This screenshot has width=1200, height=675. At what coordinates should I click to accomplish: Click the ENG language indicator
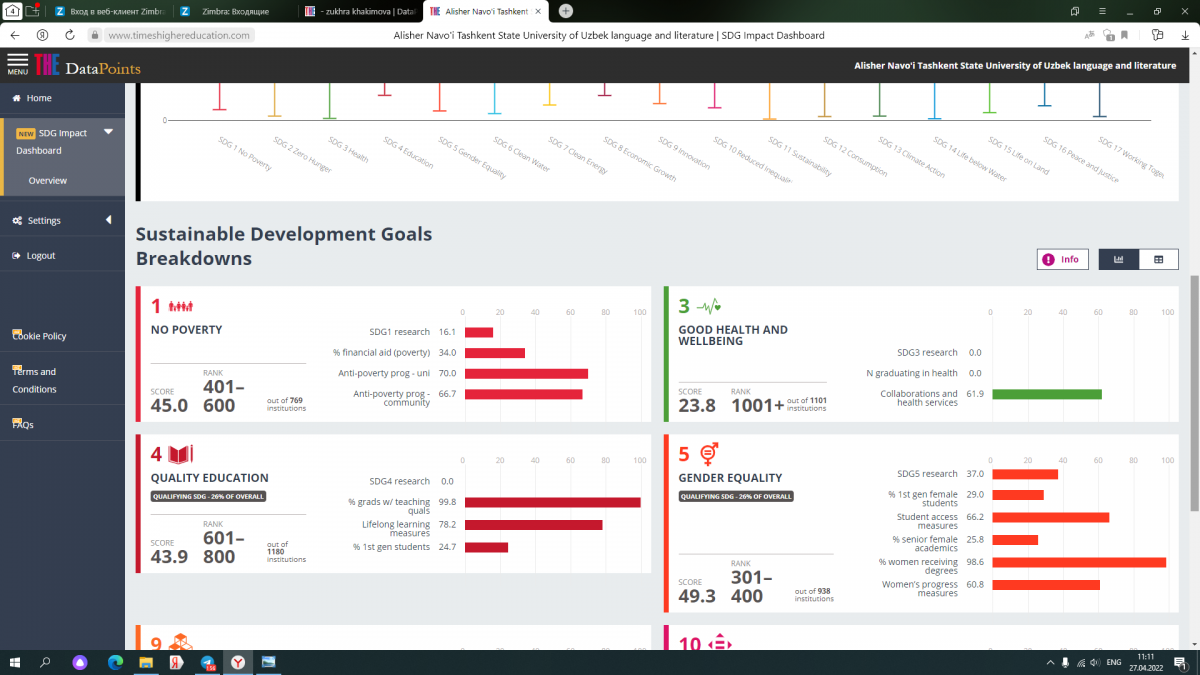coord(1112,662)
